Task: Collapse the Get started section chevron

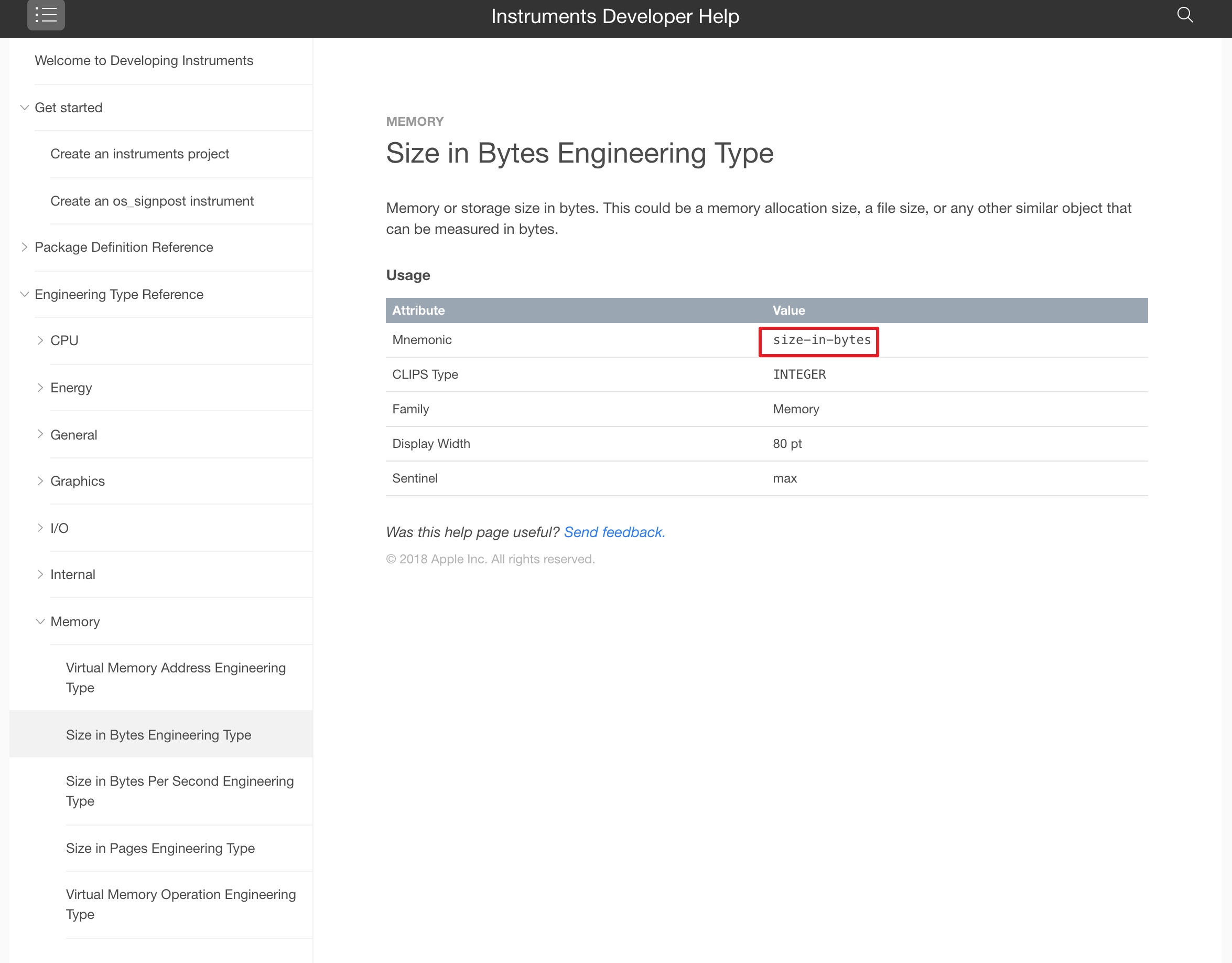Action: pos(24,107)
